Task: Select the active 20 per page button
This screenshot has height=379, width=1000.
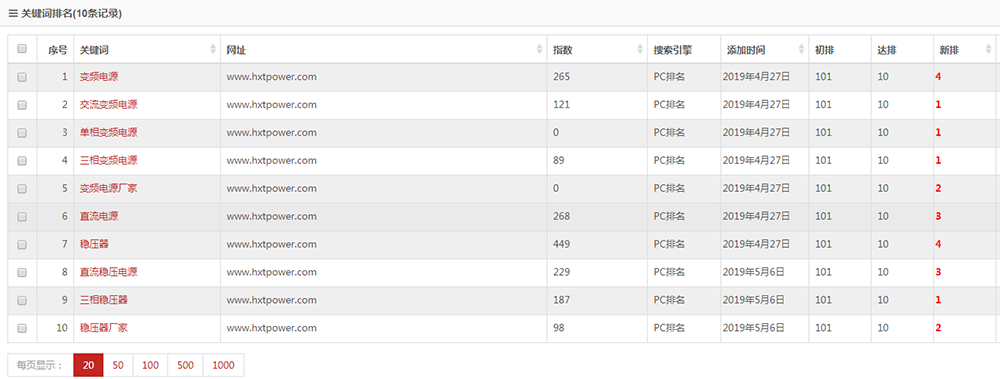Action: 89,366
